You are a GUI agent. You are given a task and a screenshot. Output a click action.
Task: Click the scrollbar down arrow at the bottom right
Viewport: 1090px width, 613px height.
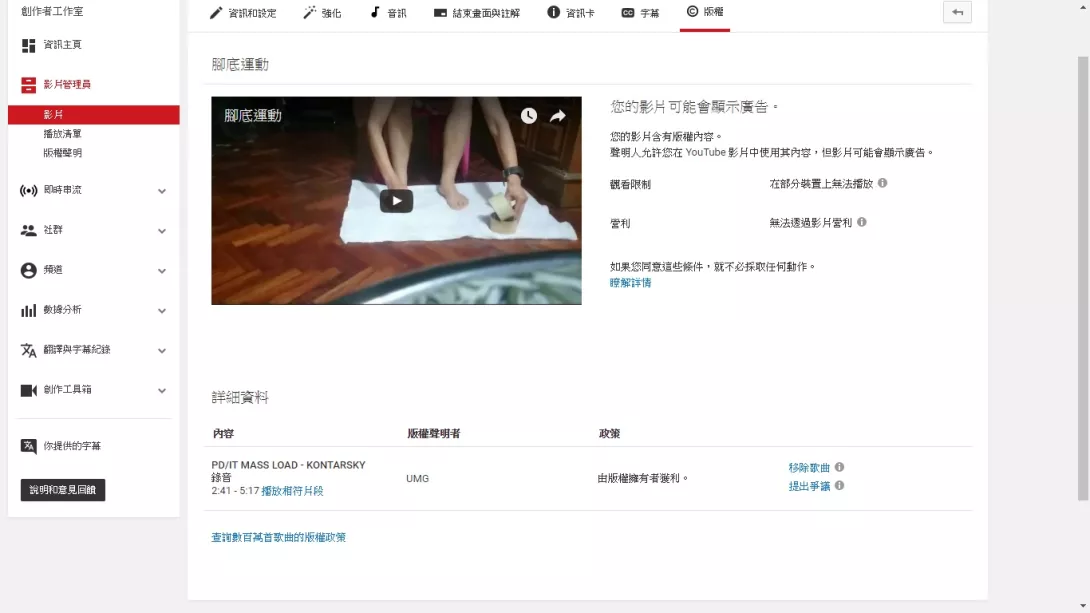click(x=1082, y=607)
